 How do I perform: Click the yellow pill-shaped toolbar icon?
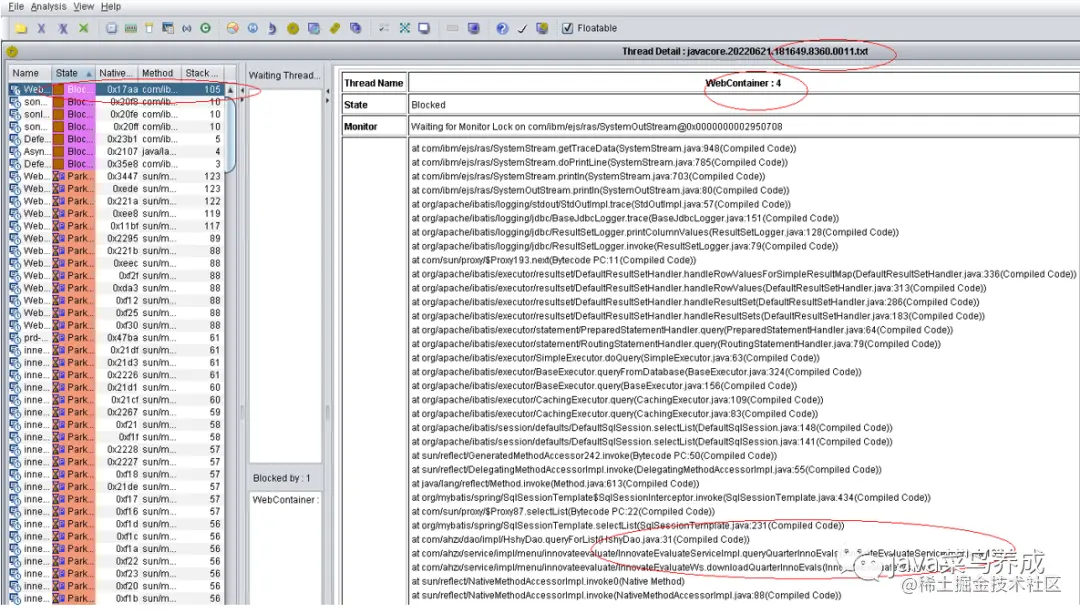click(335, 28)
